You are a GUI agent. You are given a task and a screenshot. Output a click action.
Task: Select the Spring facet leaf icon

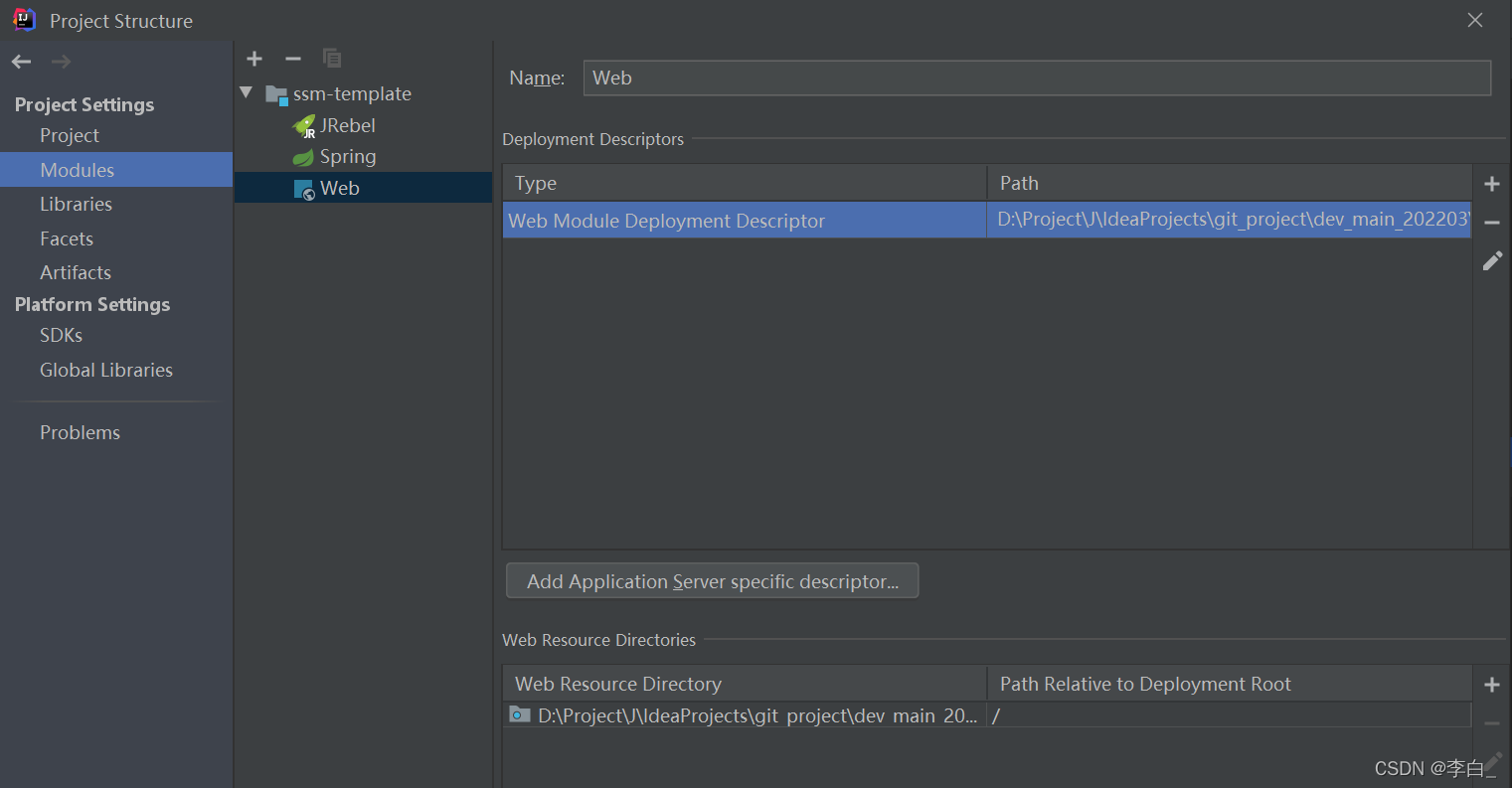point(303,157)
